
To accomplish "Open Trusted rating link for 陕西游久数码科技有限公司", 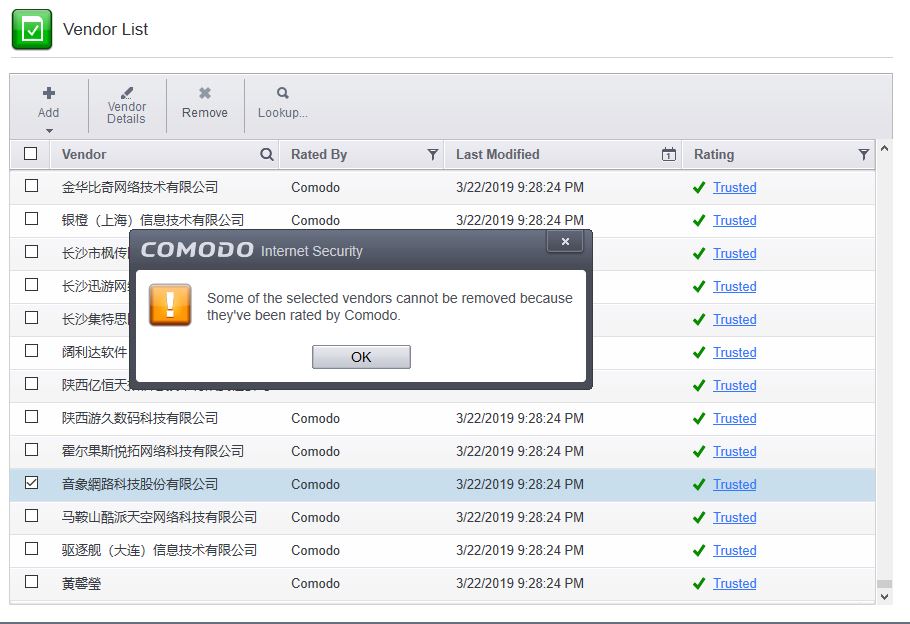I will 734,419.
